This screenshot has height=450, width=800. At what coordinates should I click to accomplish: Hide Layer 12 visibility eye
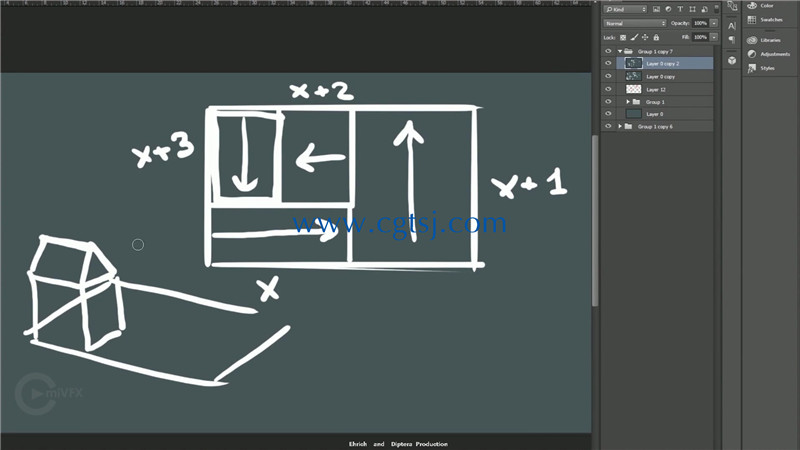click(608, 89)
